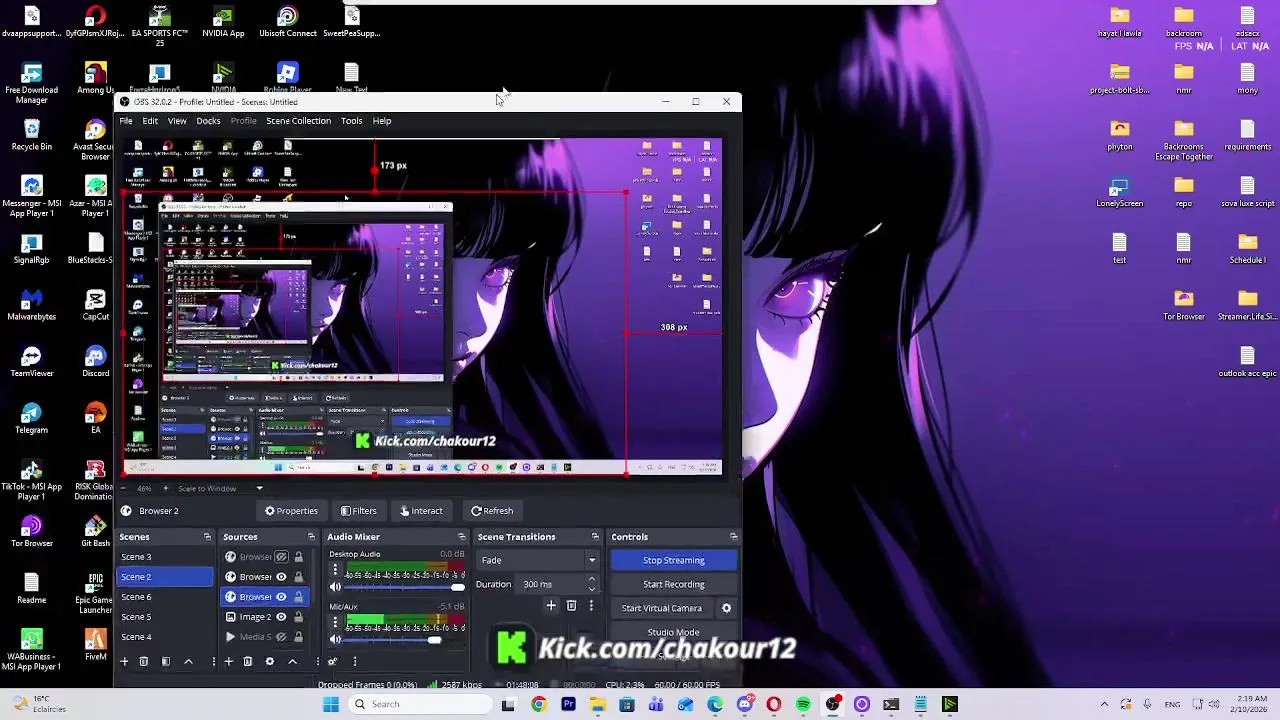The image size is (1280, 720).
Task: Open the View menu in OBS
Action: coord(177,121)
